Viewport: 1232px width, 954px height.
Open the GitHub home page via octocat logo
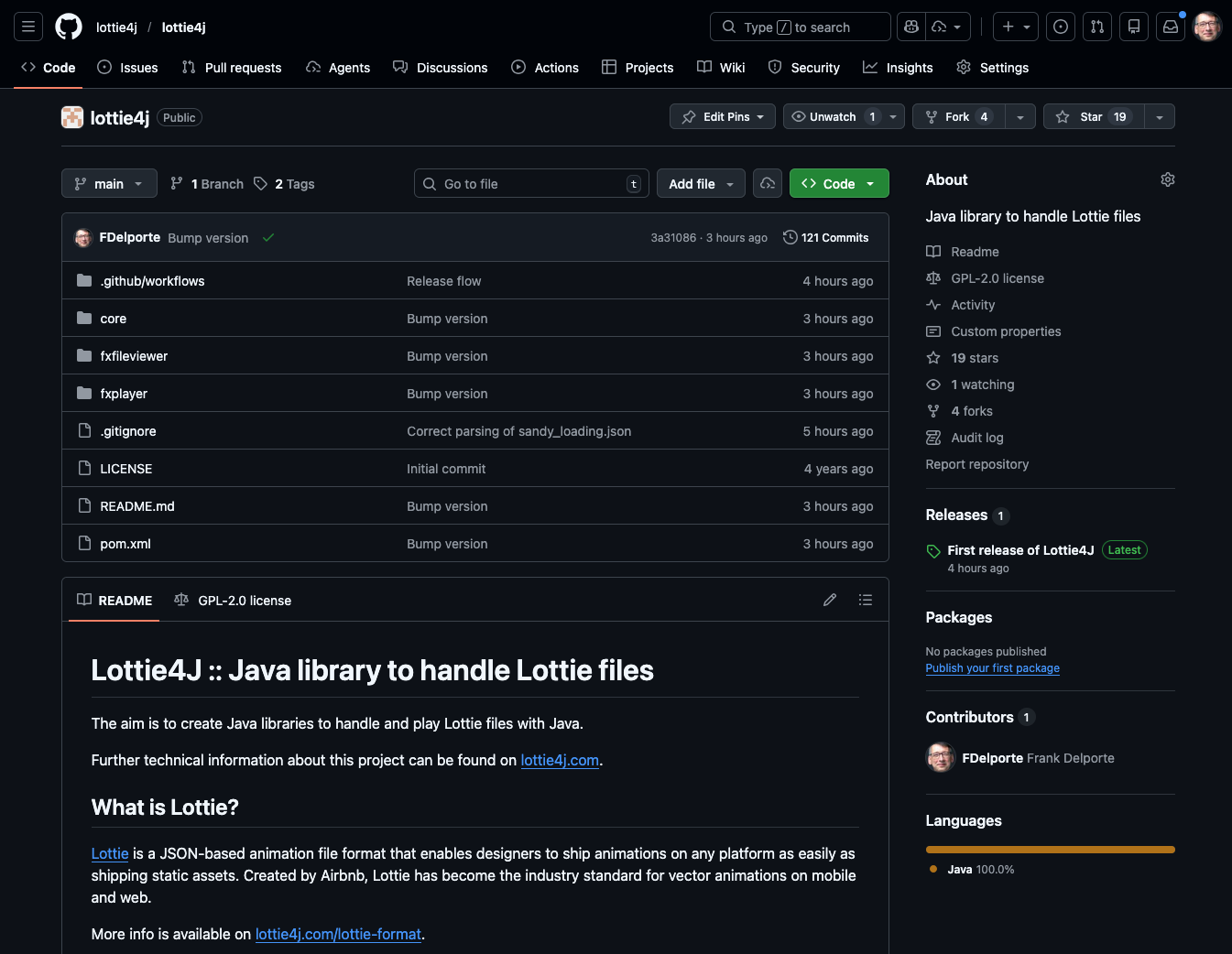click(68, 26)
